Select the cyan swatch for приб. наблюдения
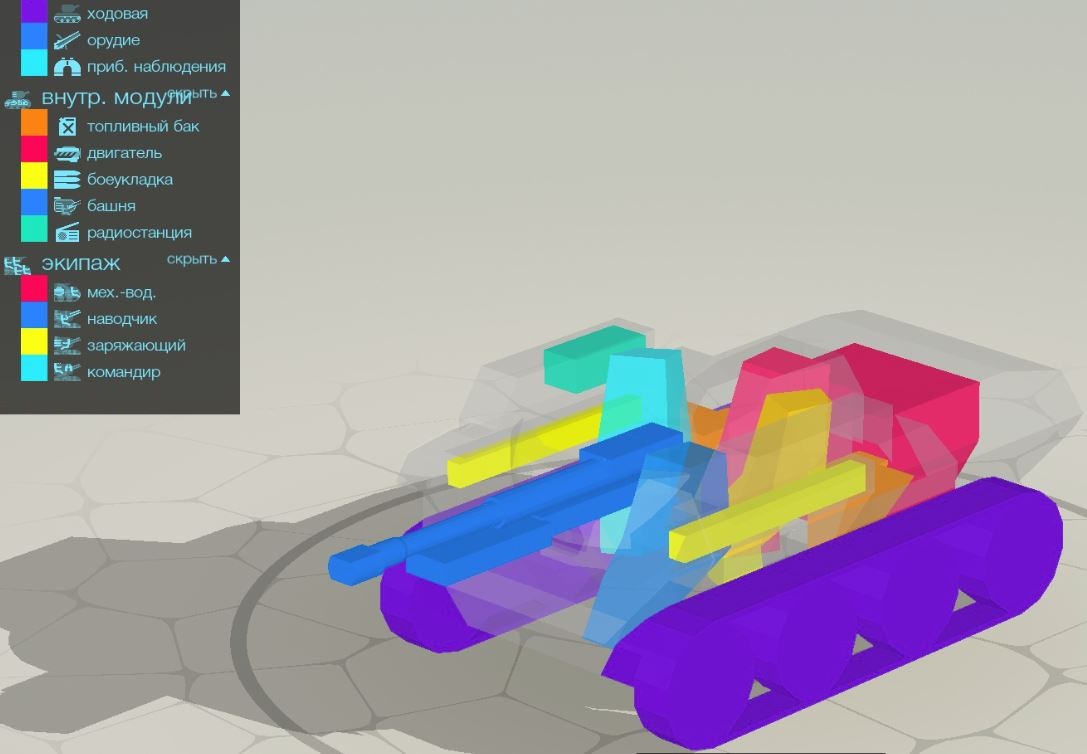Screen dimensions: 1087x754 [34, 63]
